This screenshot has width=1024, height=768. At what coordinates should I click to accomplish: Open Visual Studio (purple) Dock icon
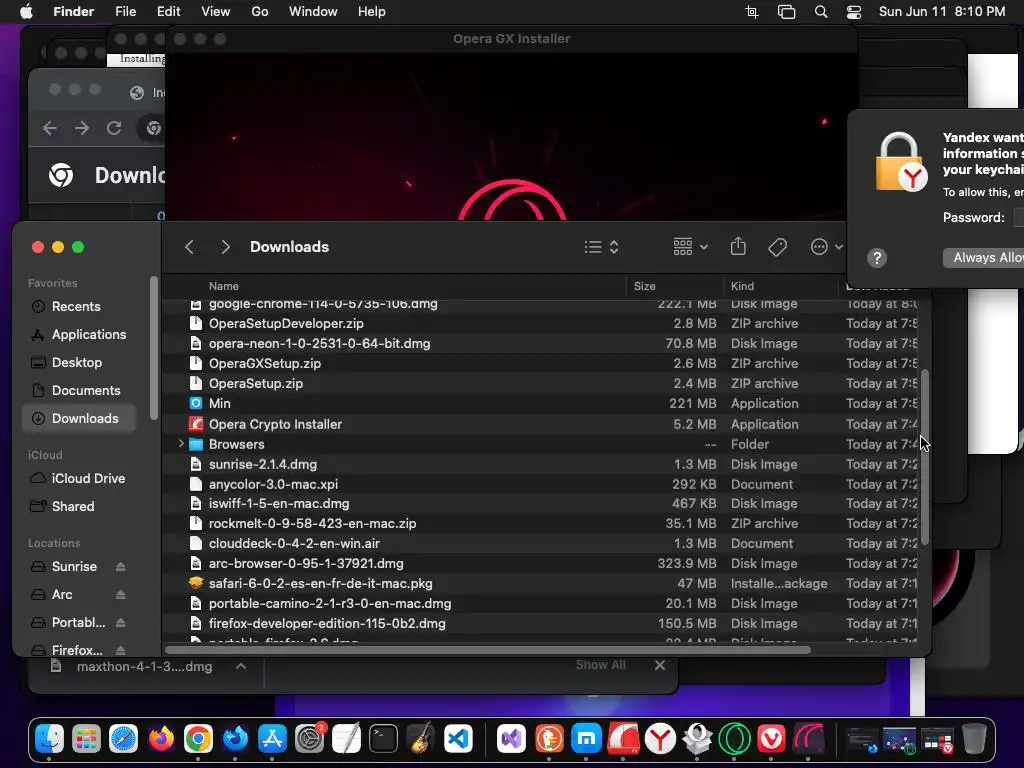pyautogui.click(x=511, y=739)
